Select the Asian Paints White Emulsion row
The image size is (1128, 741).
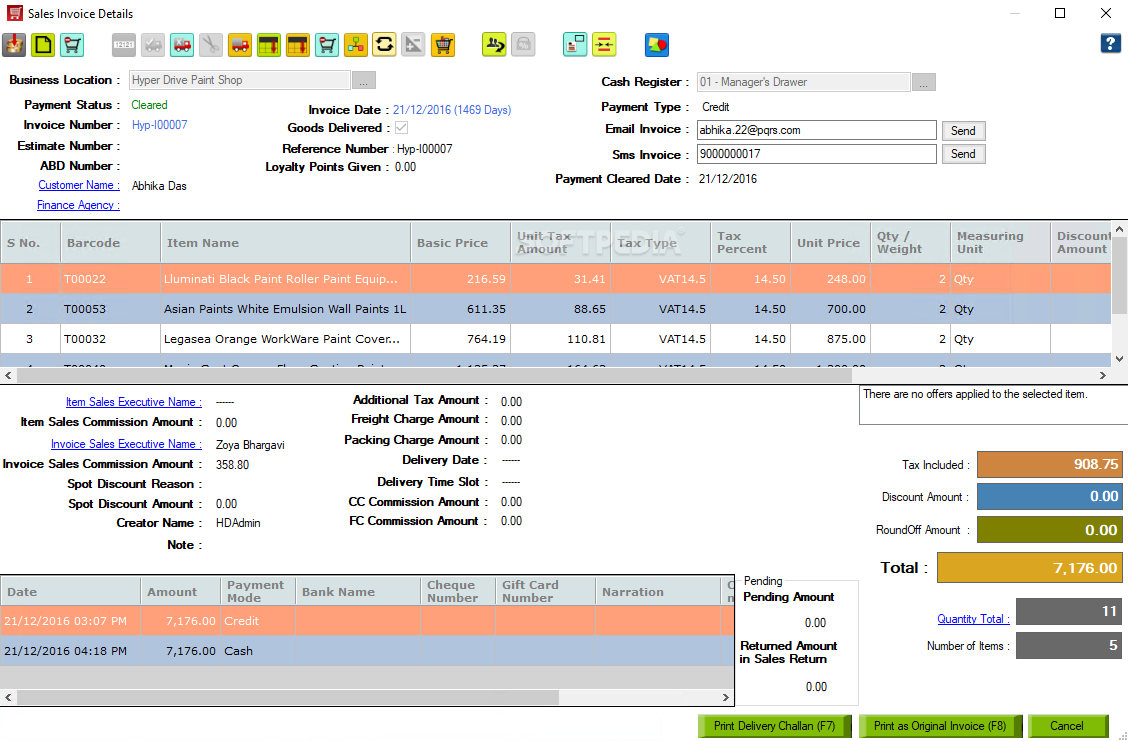point(555,309)
